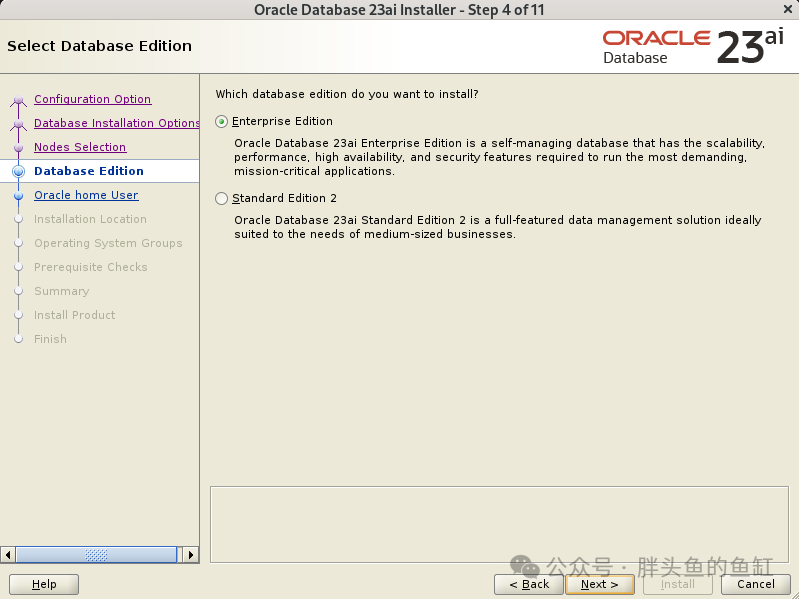Screen dimensions: 799x599
Task: Click the 'Which database edition' question text
Action: (x=347, y=94)
